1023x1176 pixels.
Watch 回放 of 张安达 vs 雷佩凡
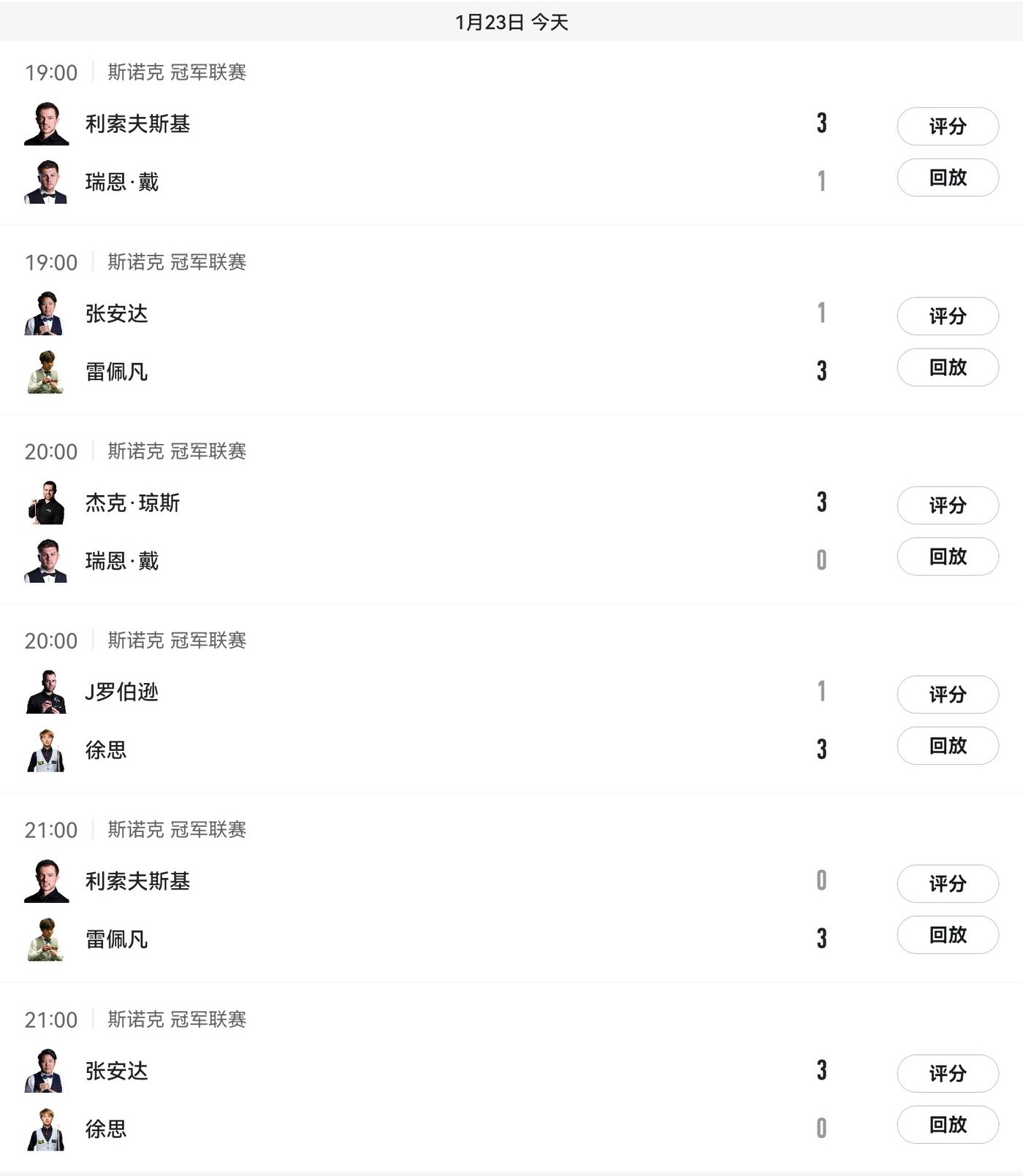tap(948, 367)
